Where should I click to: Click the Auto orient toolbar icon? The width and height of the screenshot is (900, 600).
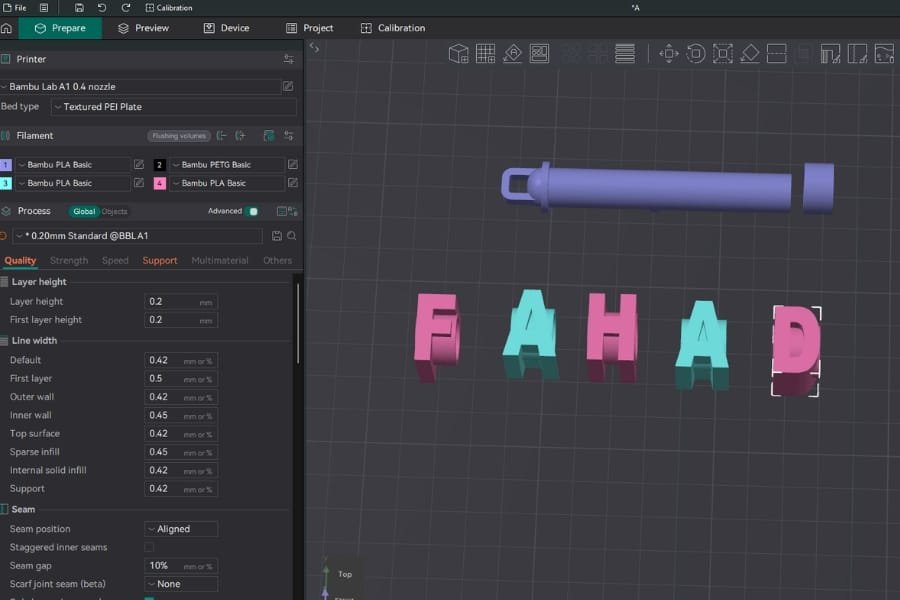(x=512, y=54)
